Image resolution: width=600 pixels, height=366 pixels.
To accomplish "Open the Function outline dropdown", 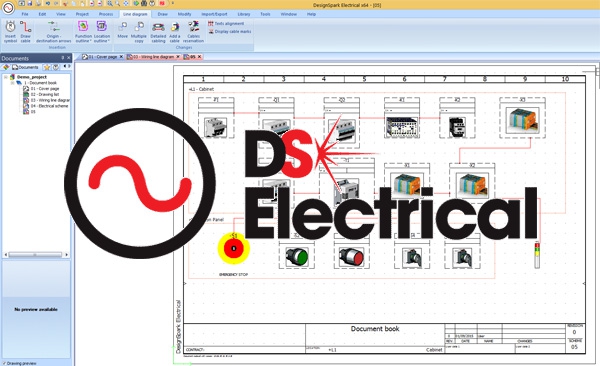I will coord(83,32).
